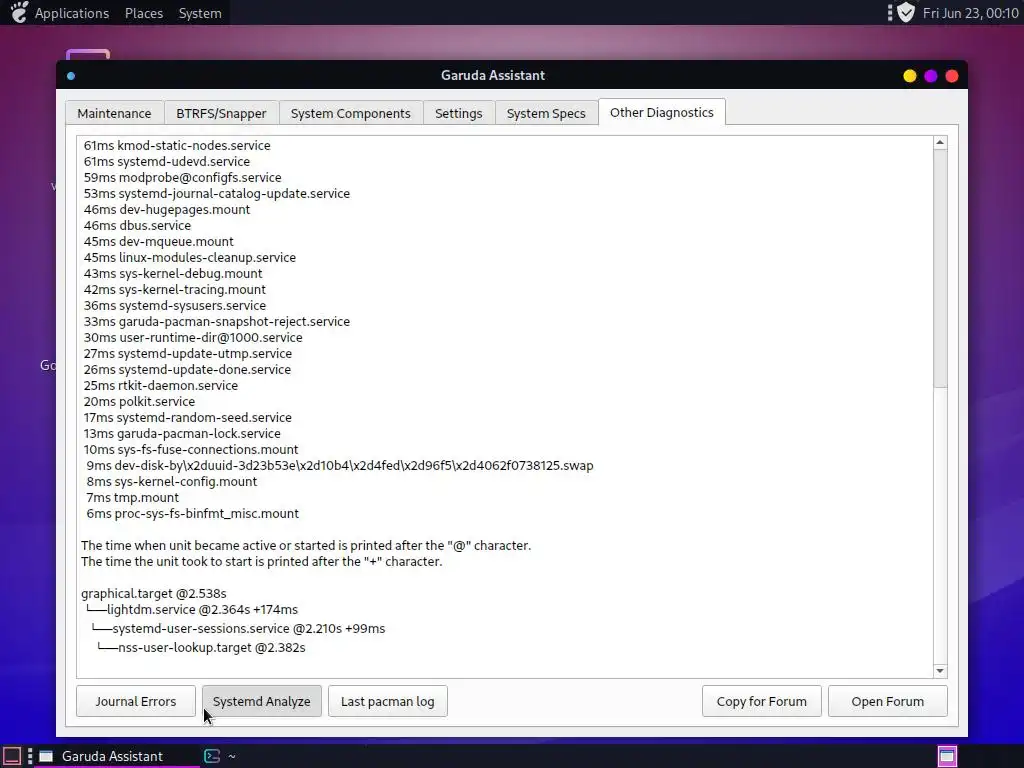Click the scrollbar up arrow

940,142
